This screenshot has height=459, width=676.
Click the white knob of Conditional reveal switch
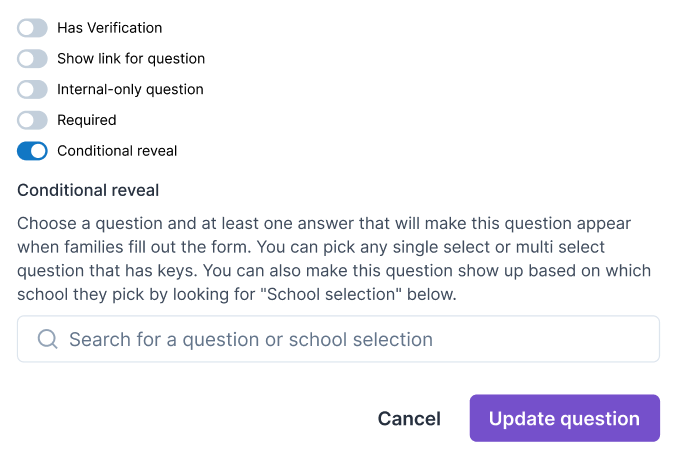coord(39,151)
